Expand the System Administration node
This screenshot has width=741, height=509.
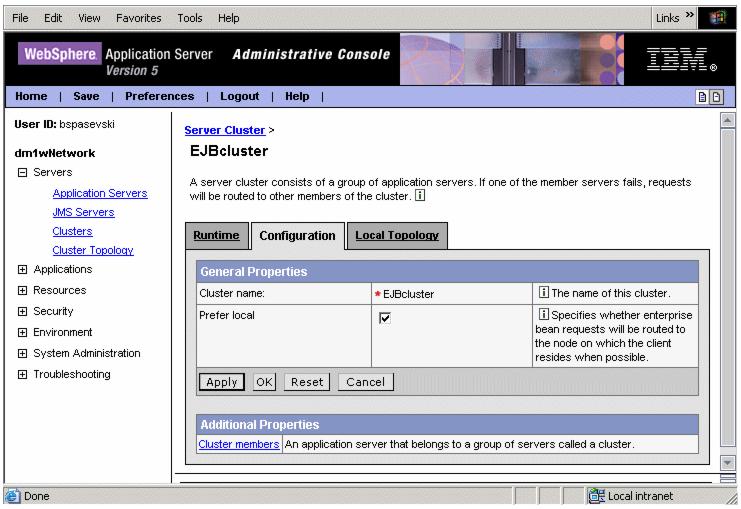click(22, 354)
